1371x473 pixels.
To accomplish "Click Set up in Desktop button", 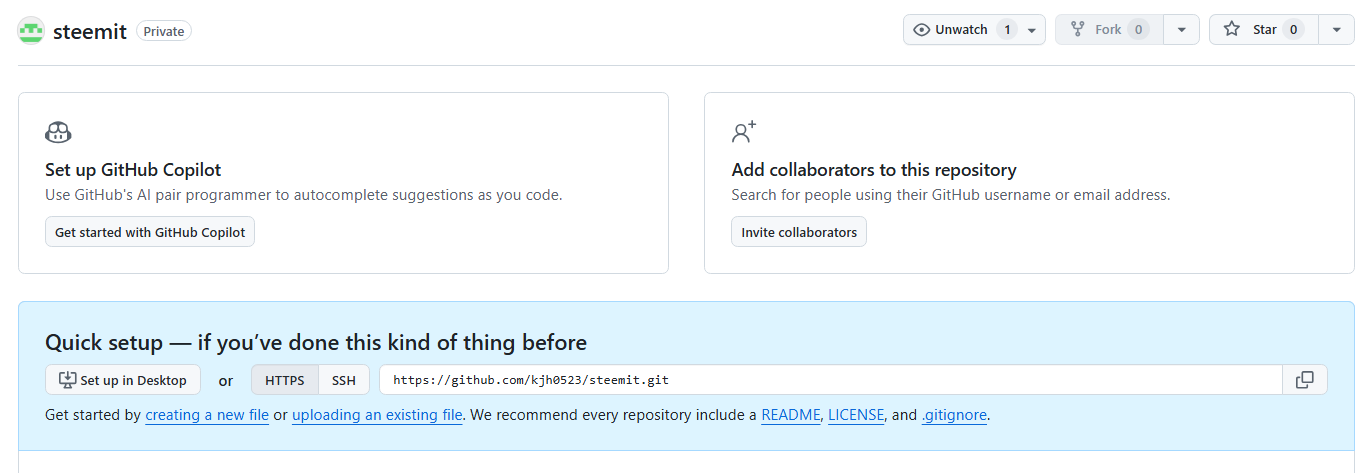I will (123, 380).
